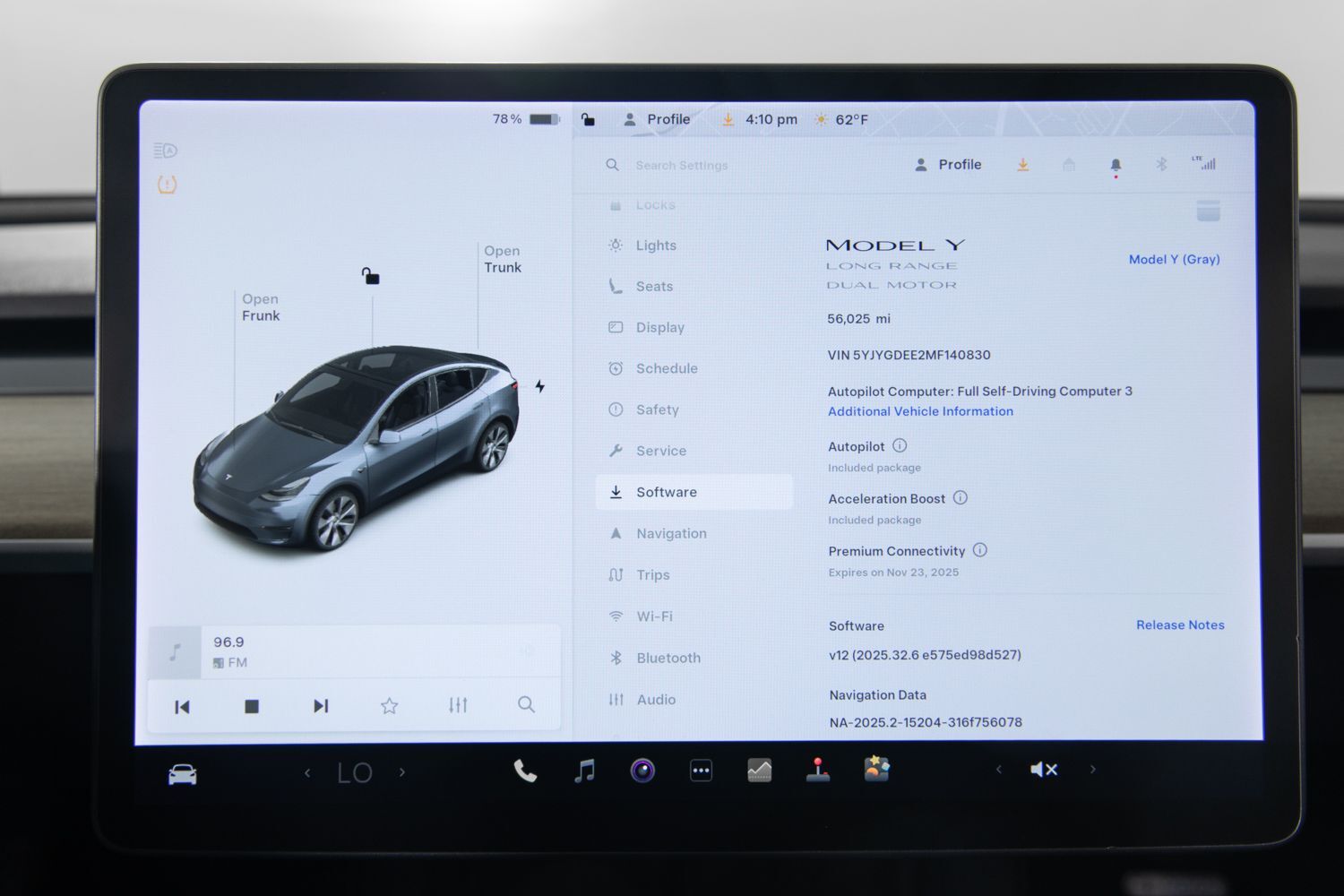Open the Release Notes link
This screenshot has height=896, width=1344.
coord(1180,625)
